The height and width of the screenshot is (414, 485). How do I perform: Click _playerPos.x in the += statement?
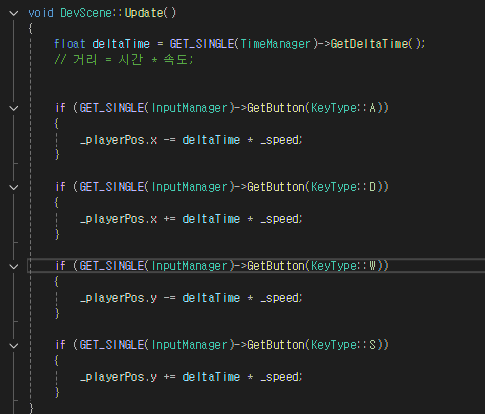tap(118, 219)
